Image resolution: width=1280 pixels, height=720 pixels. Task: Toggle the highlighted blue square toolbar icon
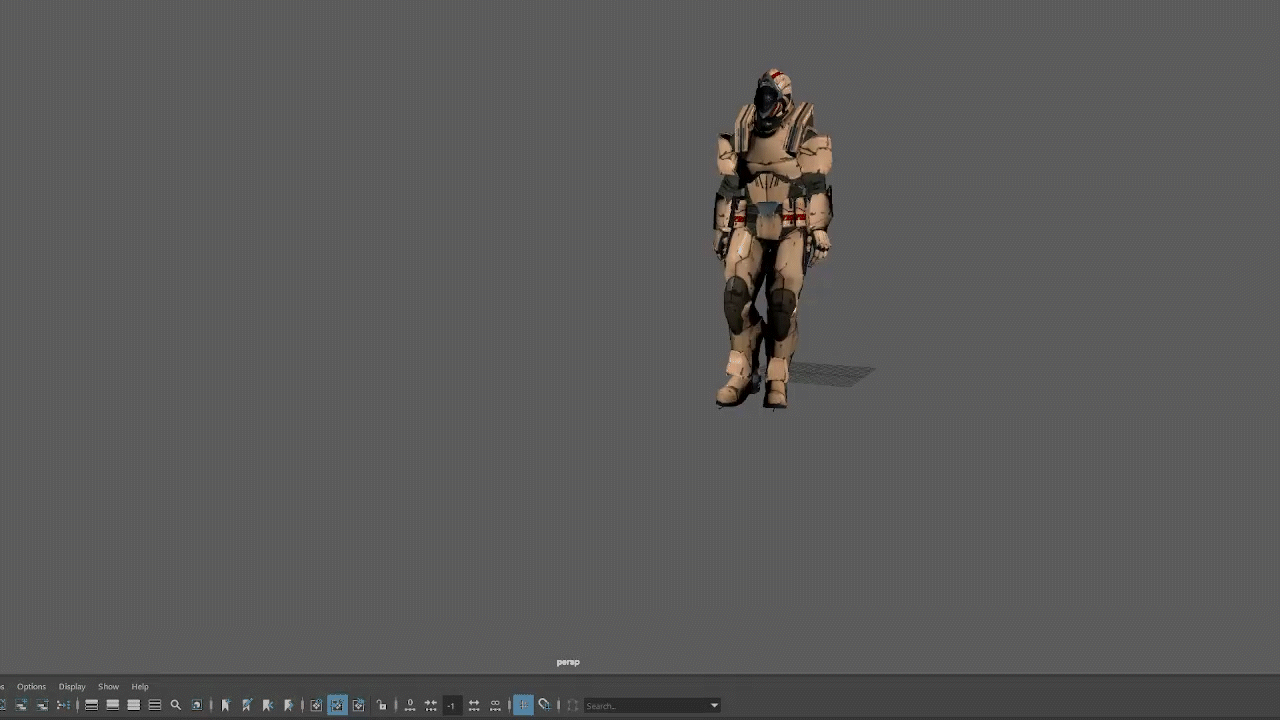[337, 705]
